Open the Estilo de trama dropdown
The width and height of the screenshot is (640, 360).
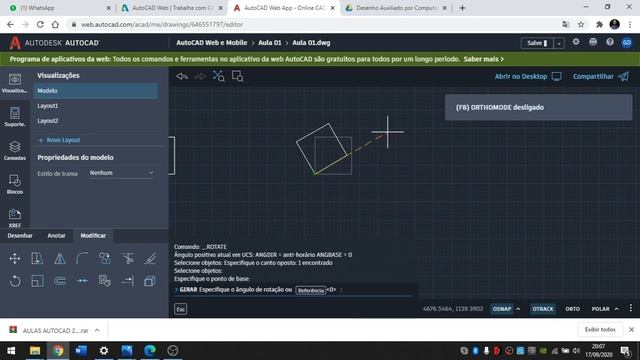[x=121, y=173]
